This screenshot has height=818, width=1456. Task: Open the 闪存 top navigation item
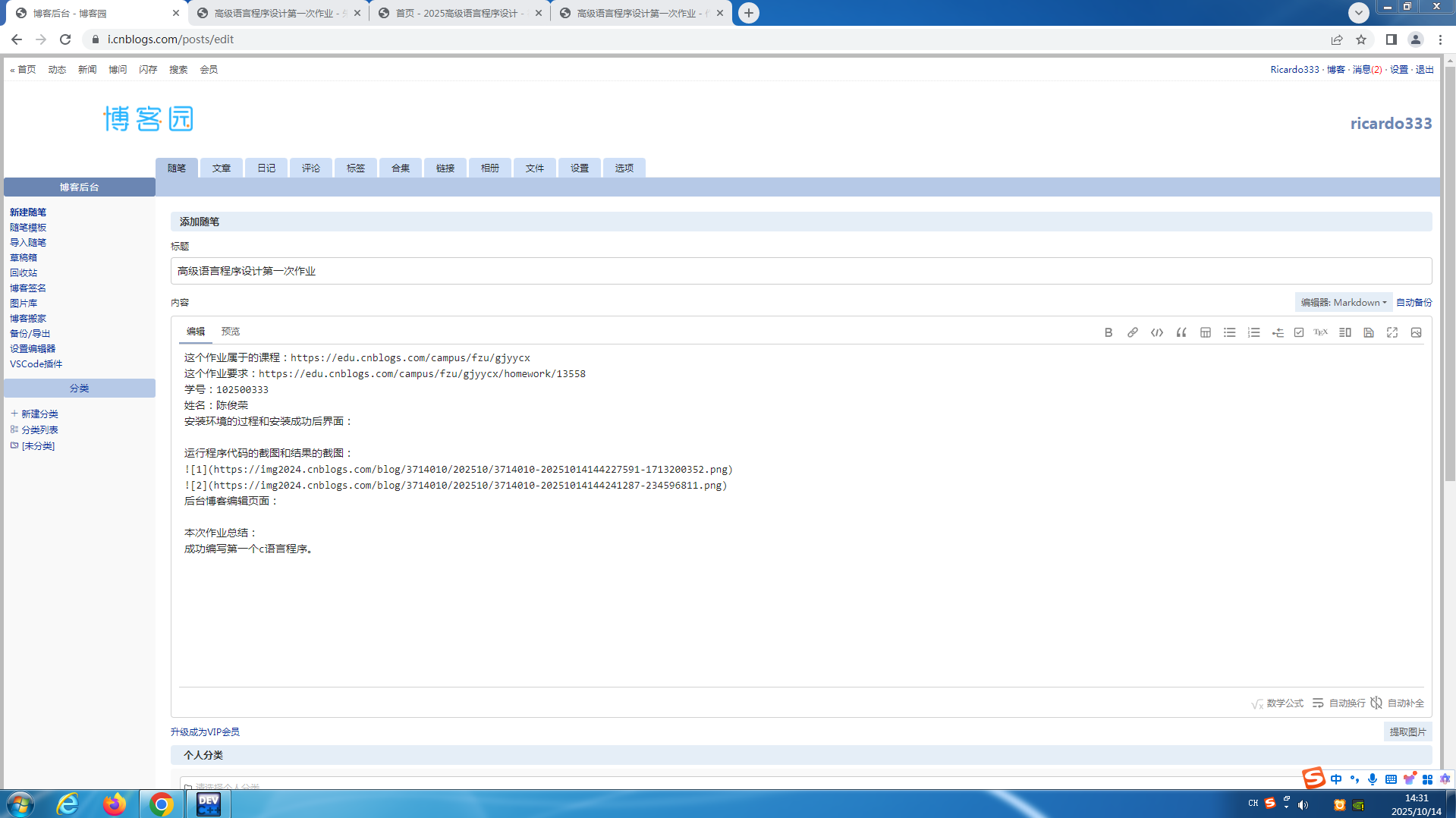pos(148,70)
